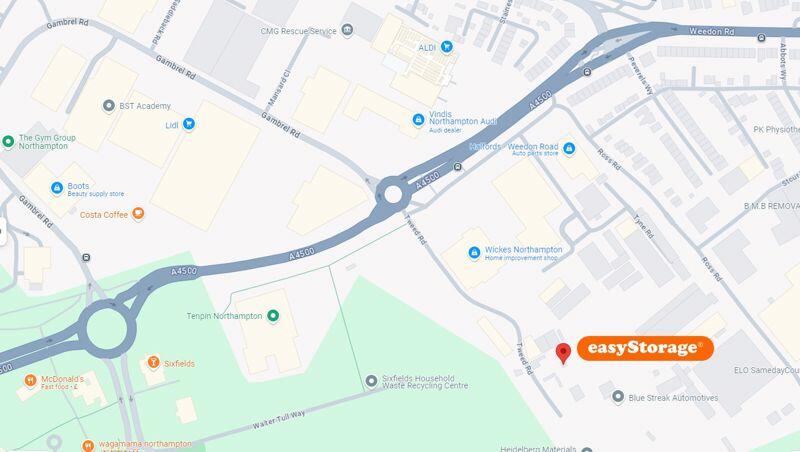Open the Lidl shopping cart marker

(189, 124)
